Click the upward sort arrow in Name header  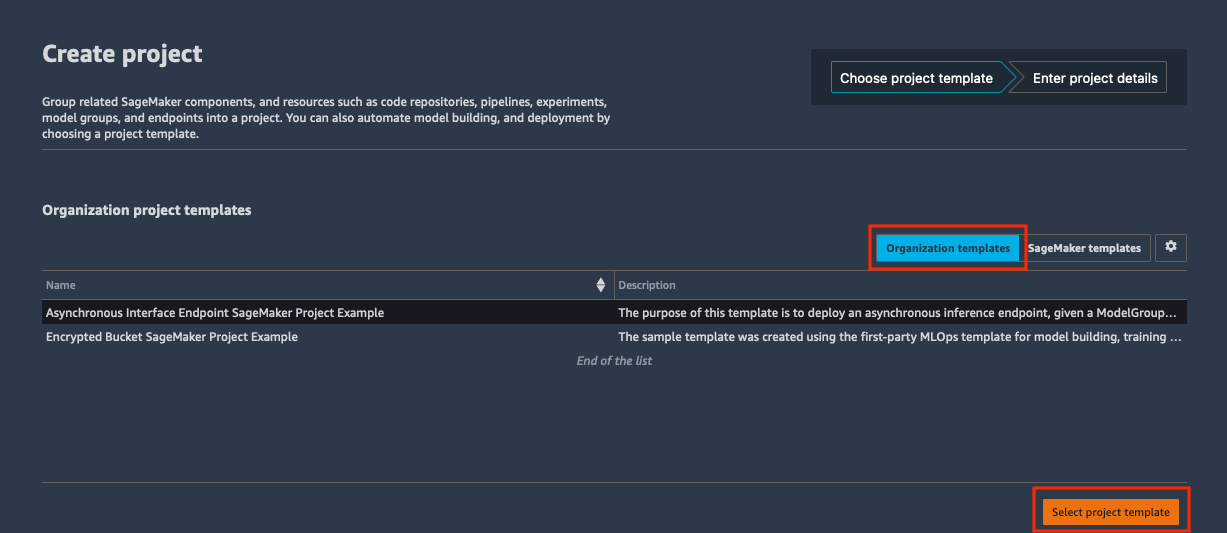tap(600, 281)
